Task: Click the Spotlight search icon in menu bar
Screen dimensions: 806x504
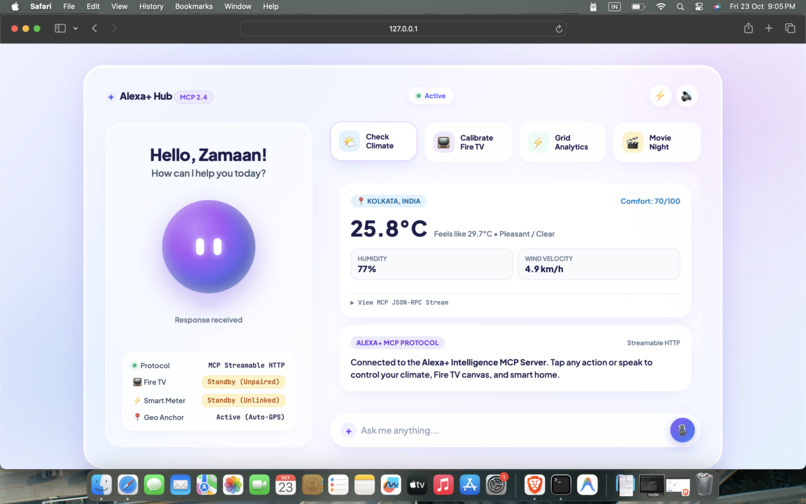Action: (x=680, y=7)
